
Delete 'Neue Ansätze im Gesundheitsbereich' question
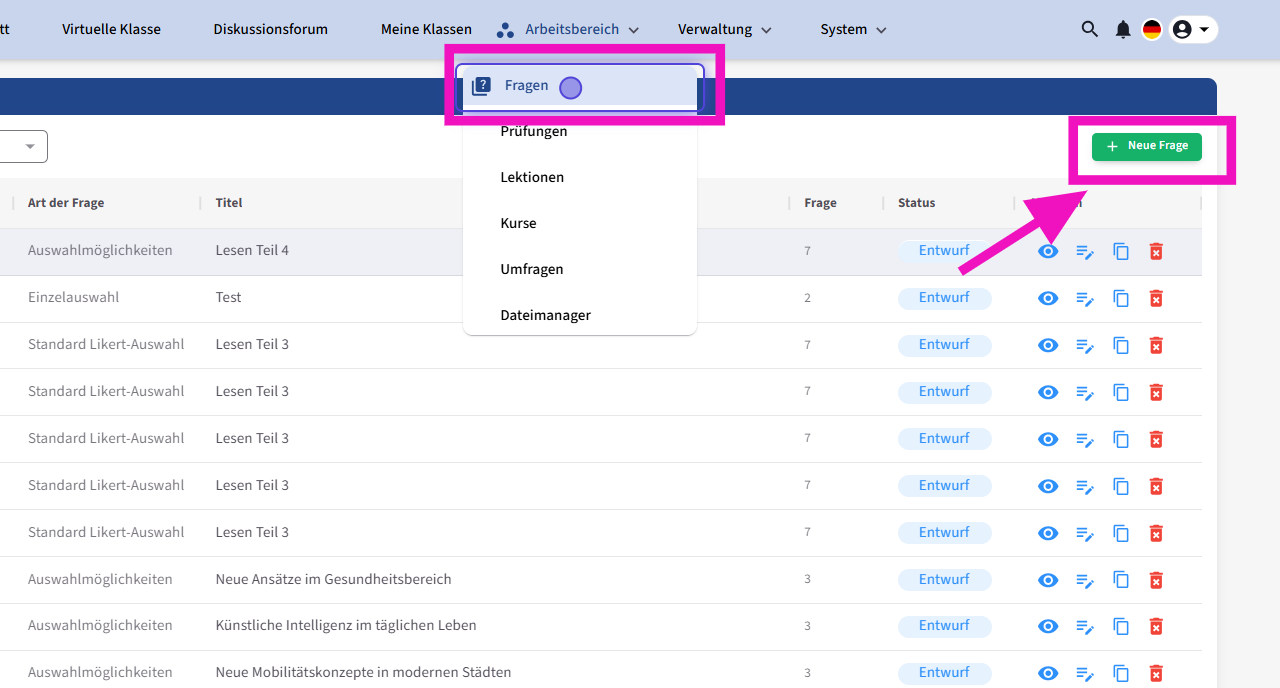[1156, 580]
